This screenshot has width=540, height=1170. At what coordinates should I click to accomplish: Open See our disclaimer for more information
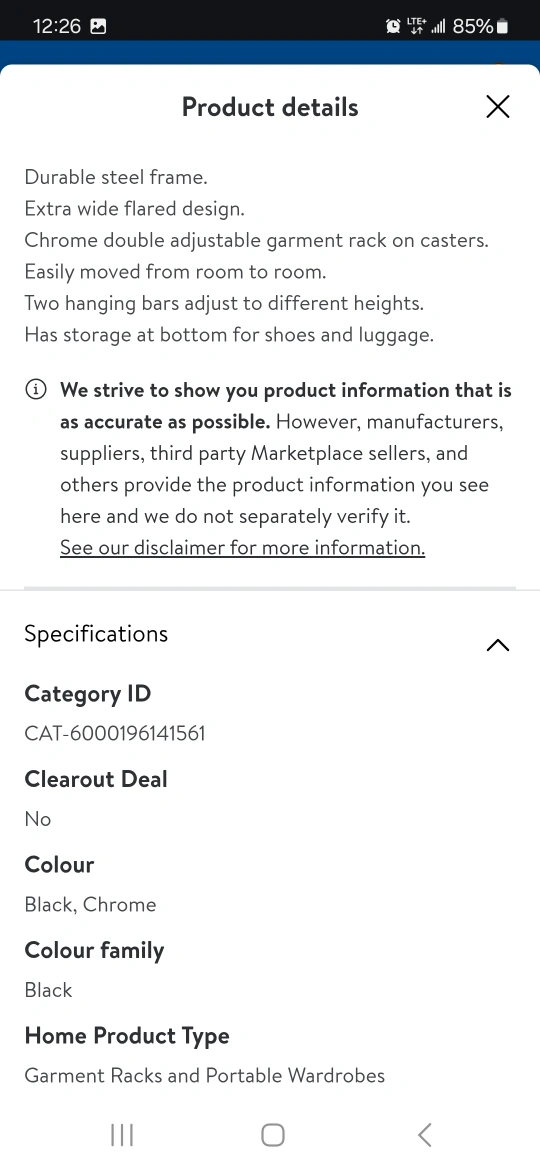coord(242,548)
